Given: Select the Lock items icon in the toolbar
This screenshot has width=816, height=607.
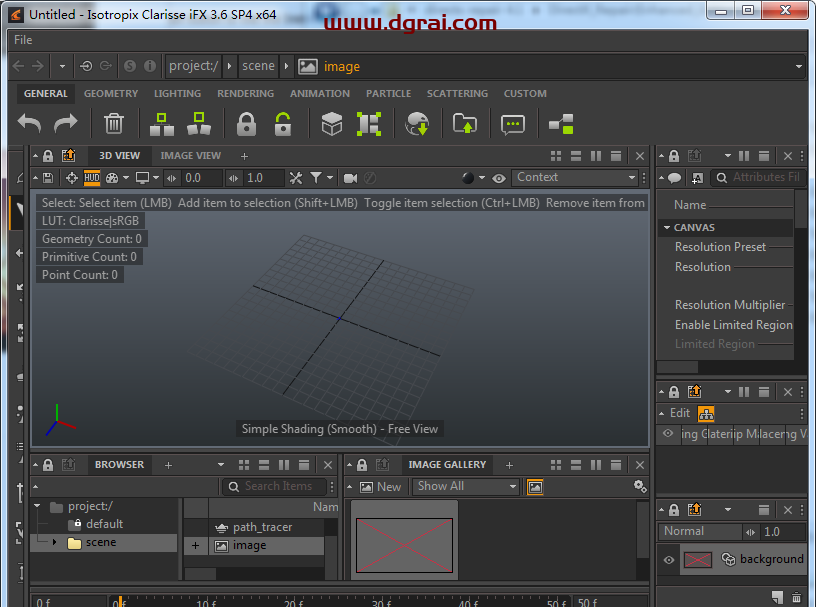Looking at the screenshot, I should pos(245,124).
